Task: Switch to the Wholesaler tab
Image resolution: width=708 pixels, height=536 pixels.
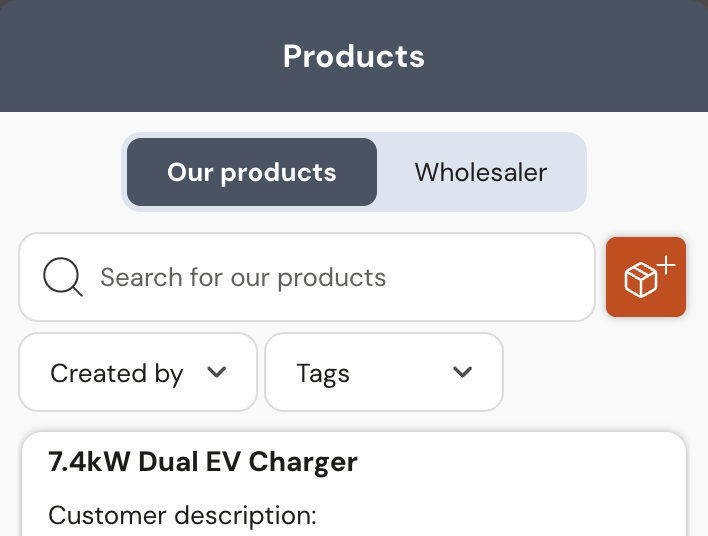Action: coord(481,172)
